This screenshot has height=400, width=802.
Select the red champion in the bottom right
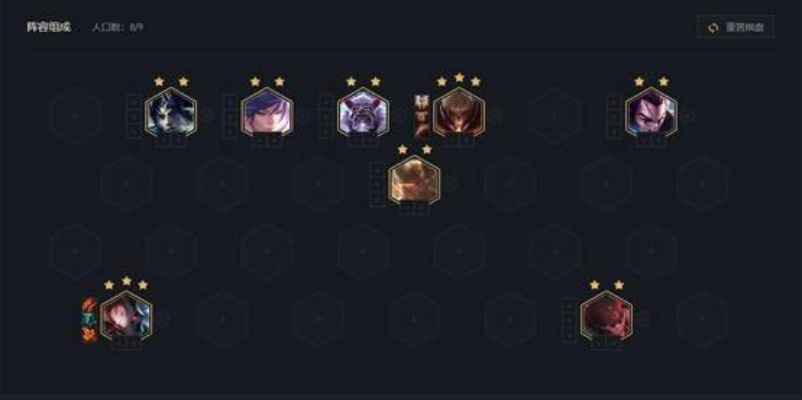(x=607, y=318)
